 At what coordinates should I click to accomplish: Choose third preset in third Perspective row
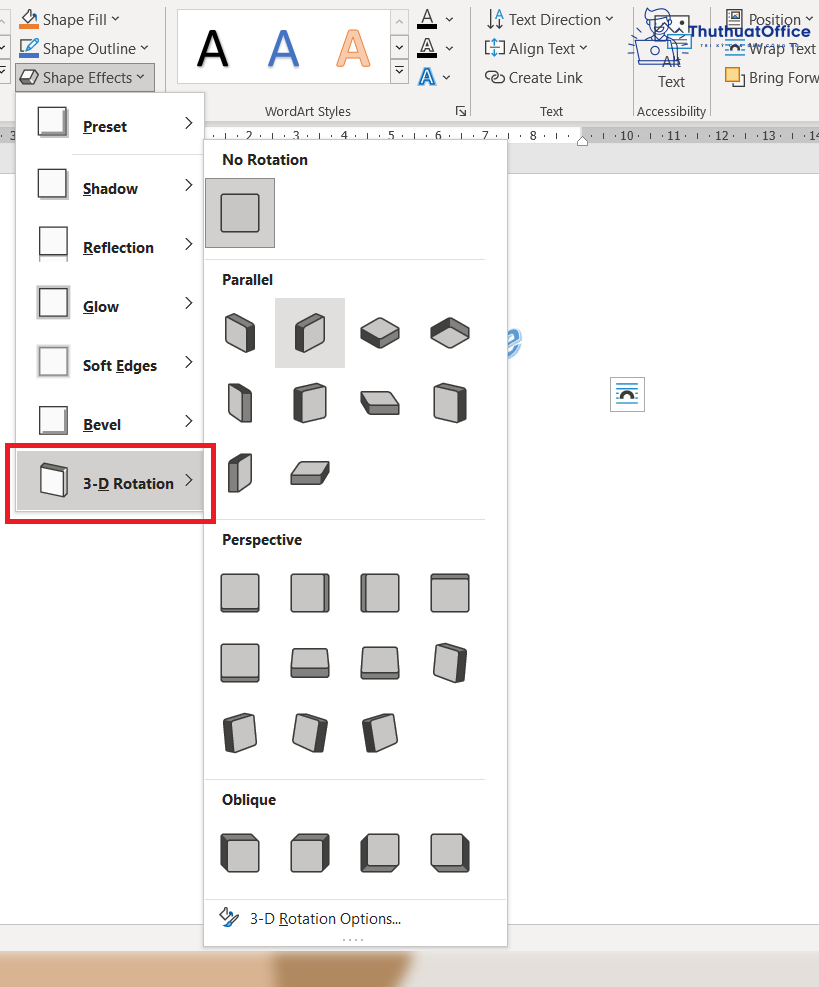(x=380, y=733)
